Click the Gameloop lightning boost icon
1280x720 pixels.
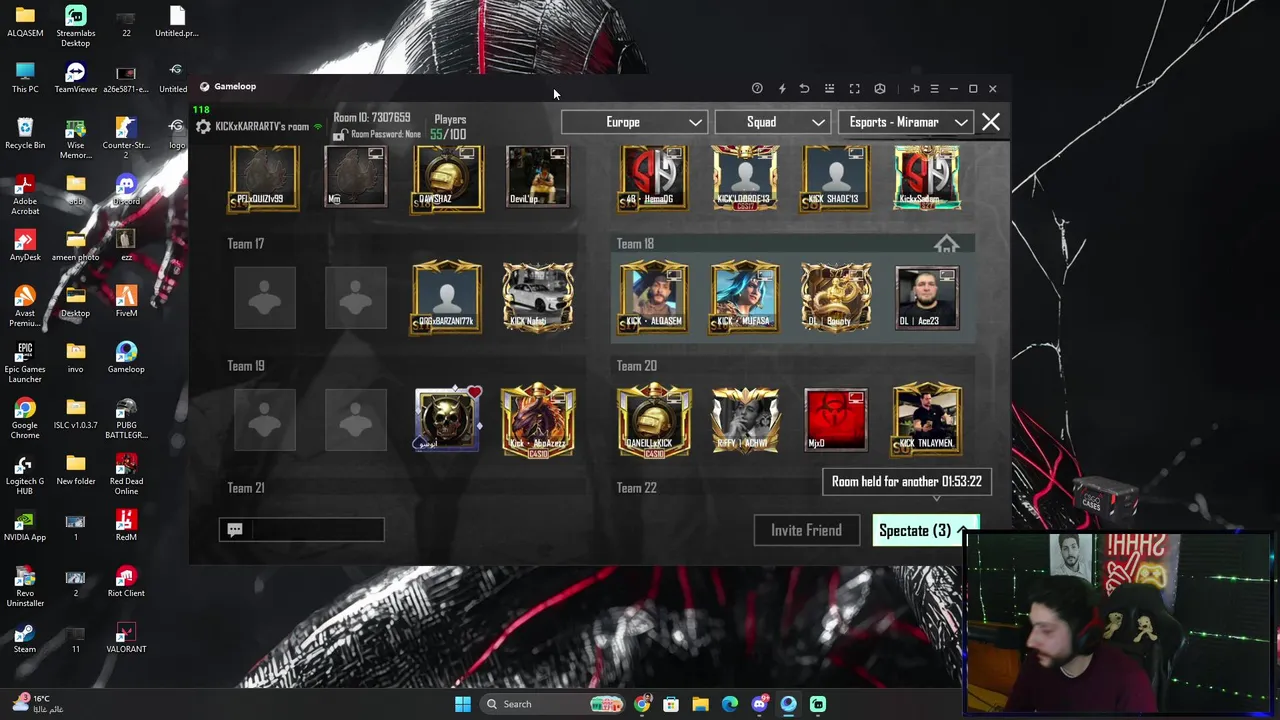coord(782,89)
